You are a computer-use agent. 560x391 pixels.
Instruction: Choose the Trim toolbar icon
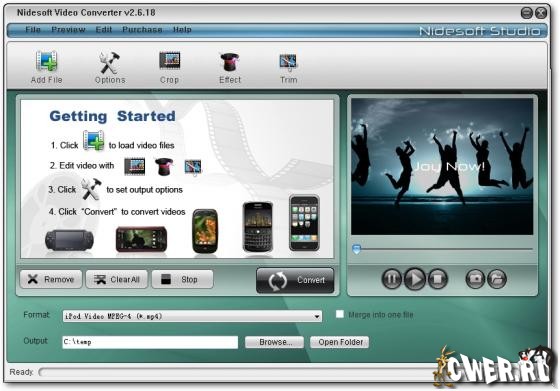point(288,62)
